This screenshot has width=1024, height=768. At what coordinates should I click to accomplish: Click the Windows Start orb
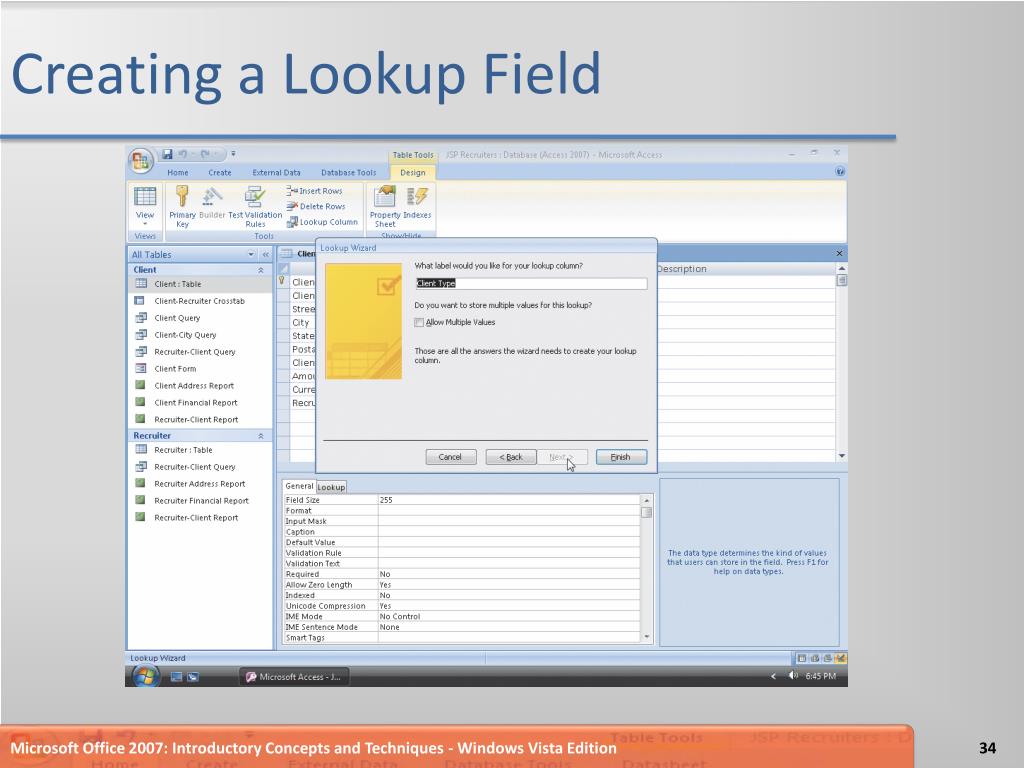pyautogui.click(x=146, y=677)
